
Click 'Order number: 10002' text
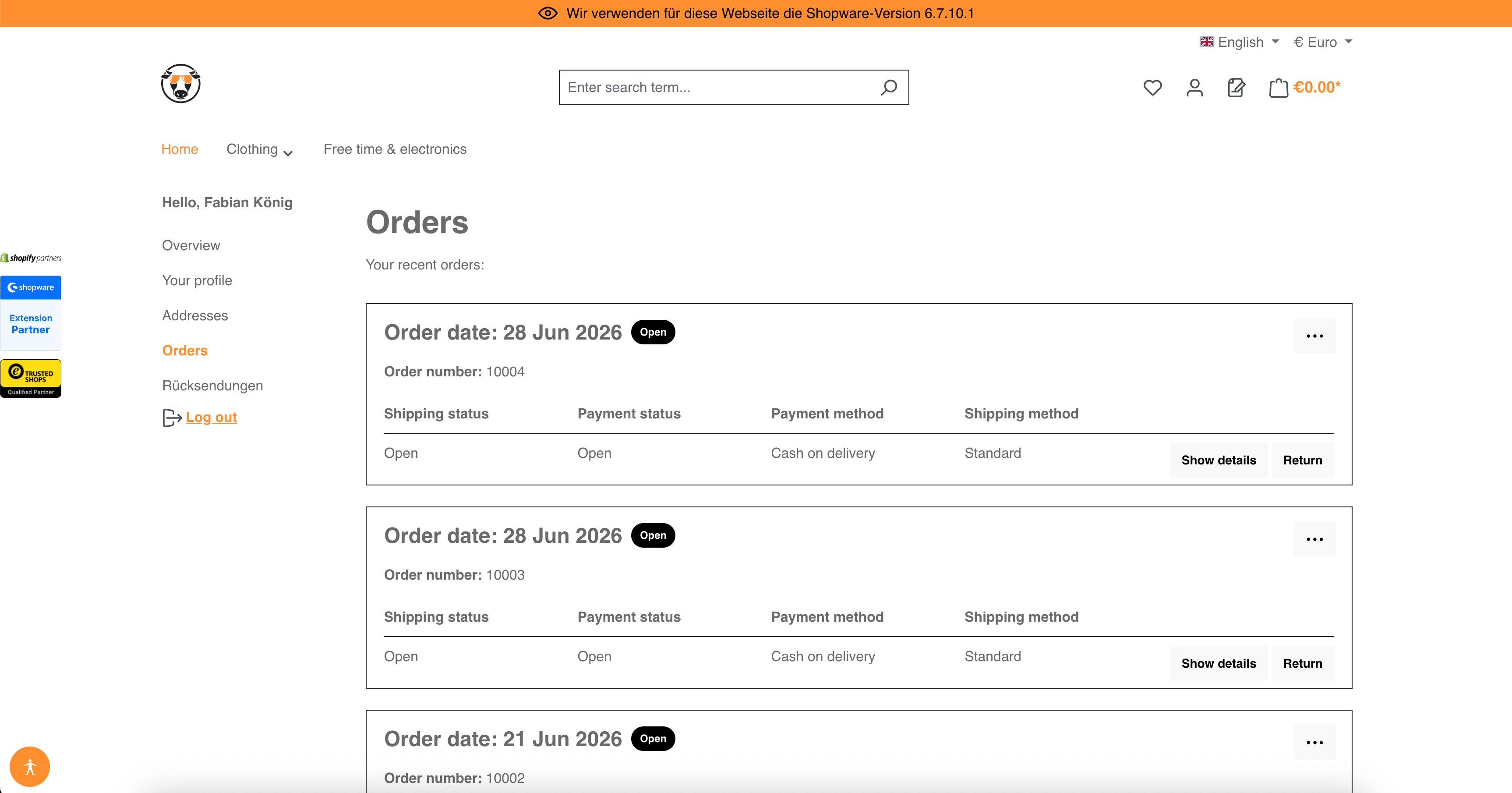coord(454,778)
